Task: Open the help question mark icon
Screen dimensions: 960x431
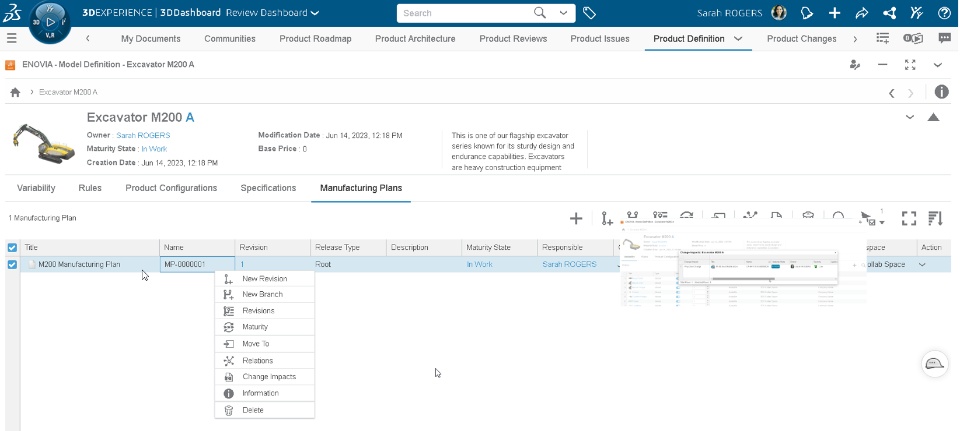Action: point(943,13)
